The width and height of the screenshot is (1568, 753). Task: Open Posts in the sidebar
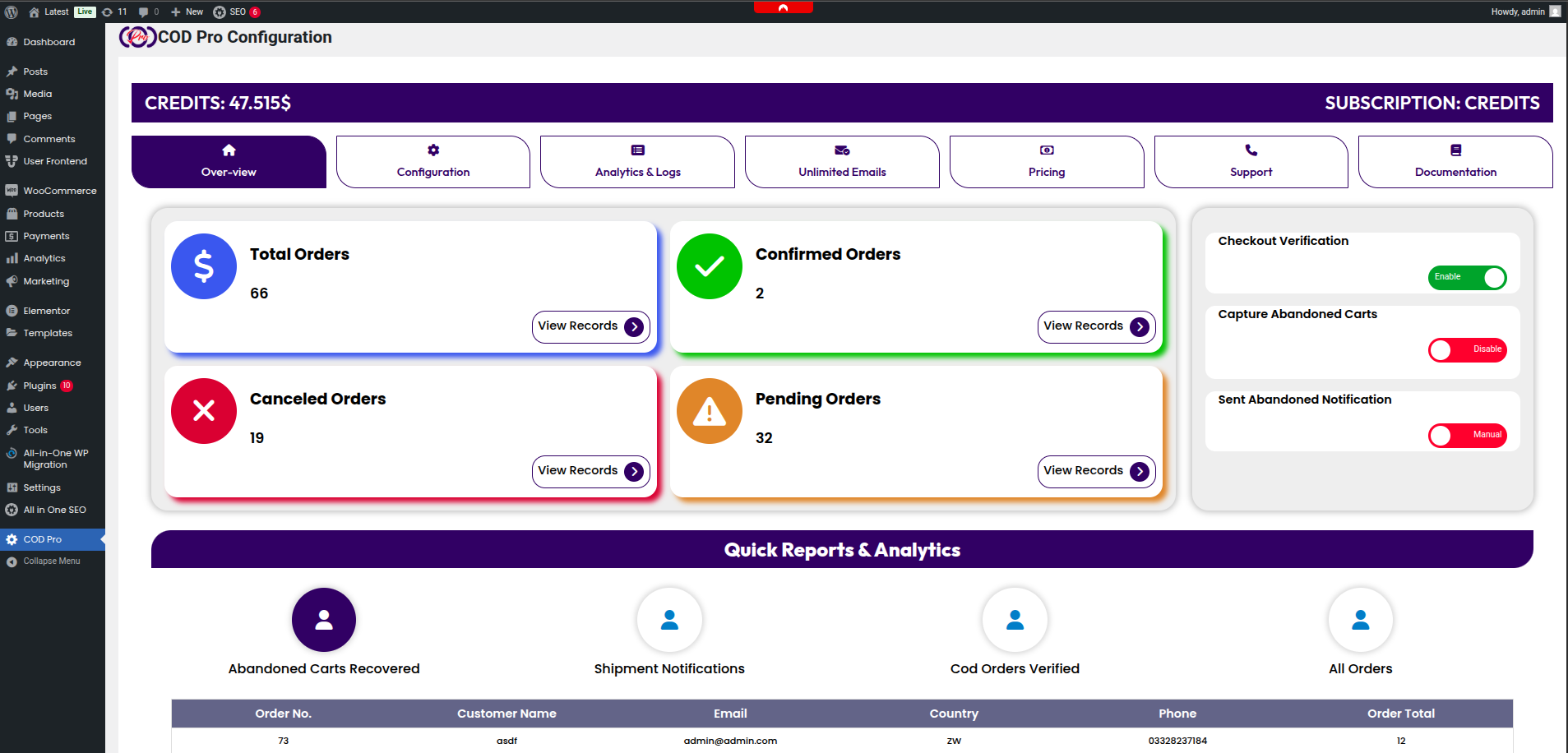pos(53,72)
